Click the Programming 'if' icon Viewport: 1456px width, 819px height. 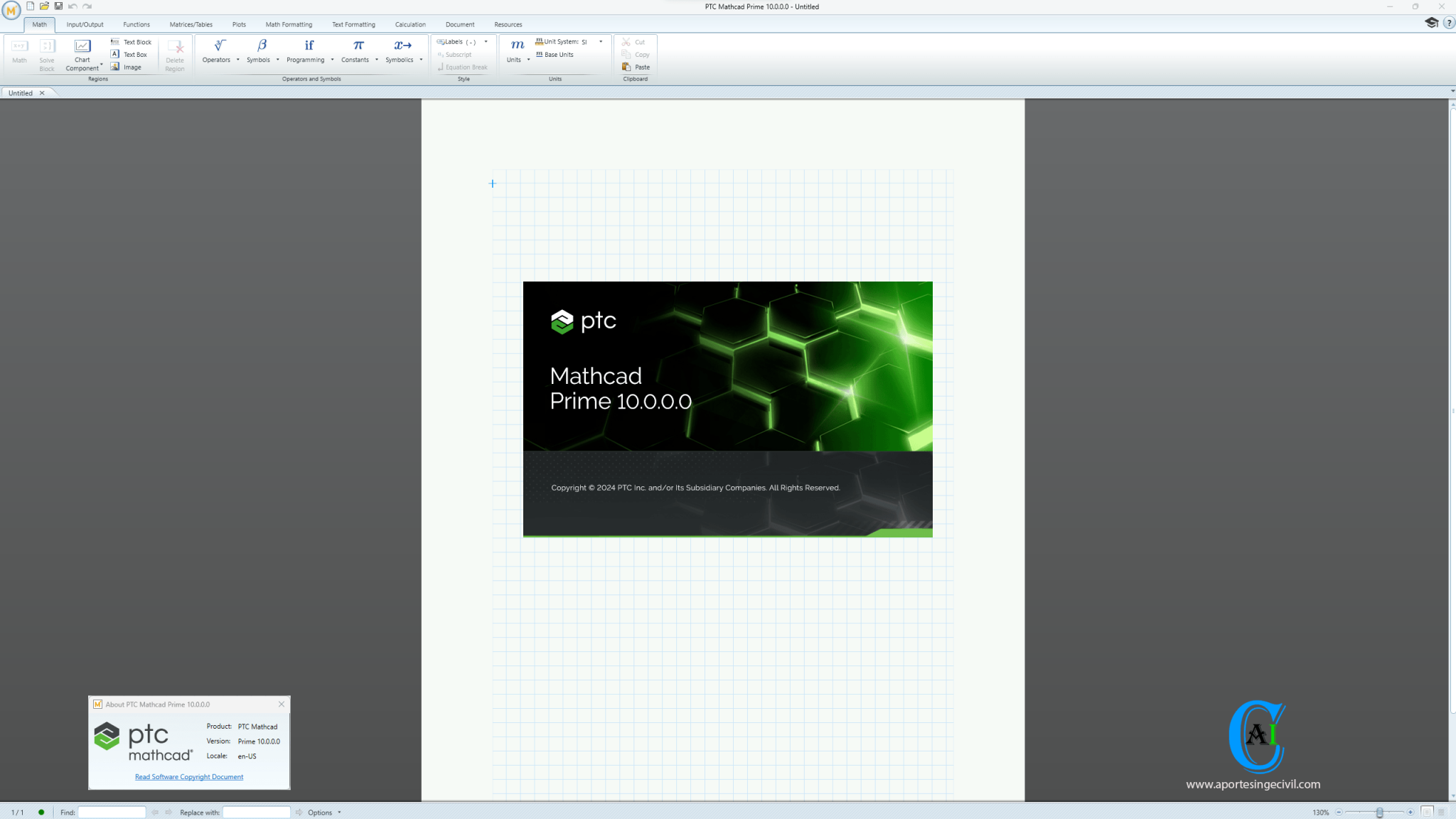coord(309,47)
